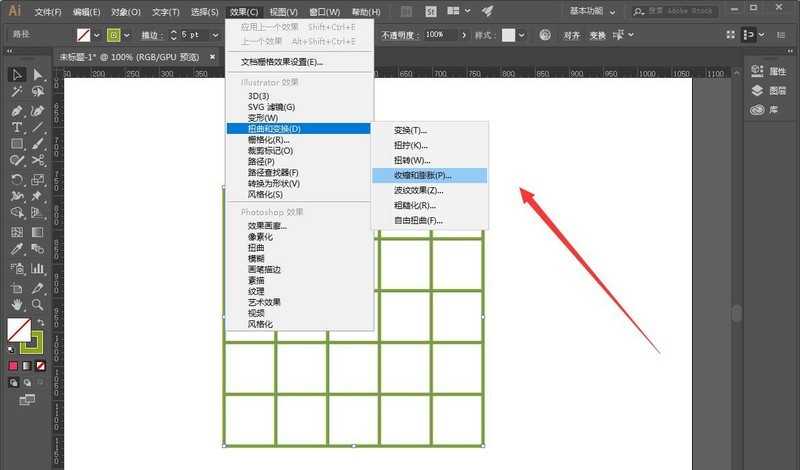This screenshot has width=800, height=470.
Task: Expand the stroke weight dropdown
Action: 215,35
